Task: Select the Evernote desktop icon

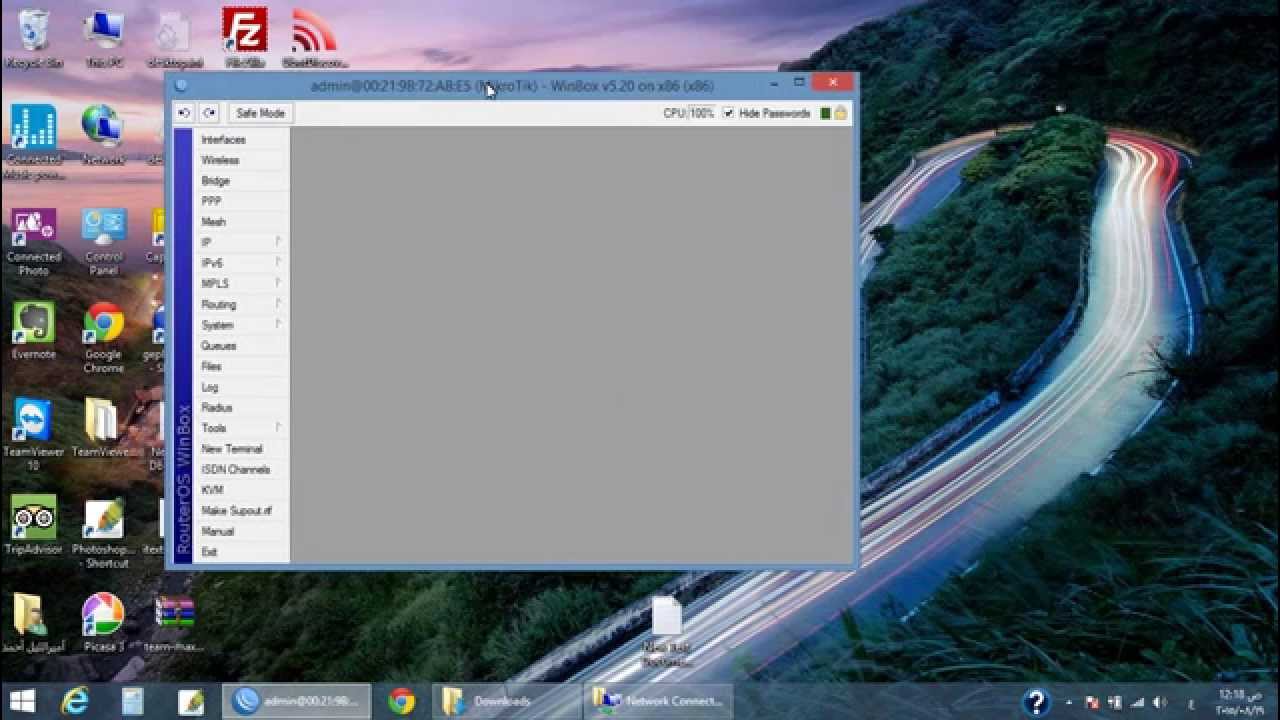Action: pos(33,331)
